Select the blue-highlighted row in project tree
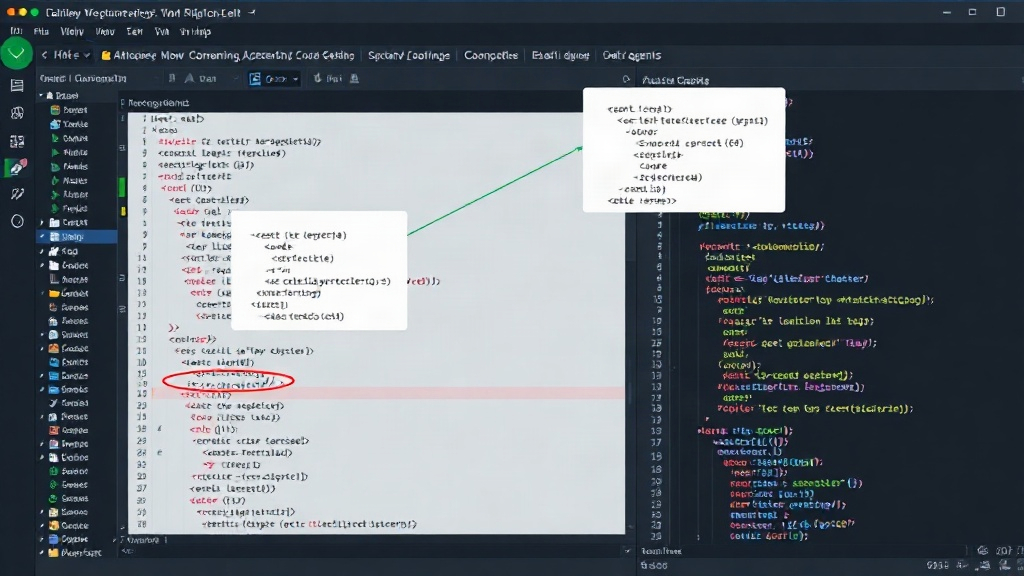This screenshot has height=576, width=1024. tap(76, 236)
